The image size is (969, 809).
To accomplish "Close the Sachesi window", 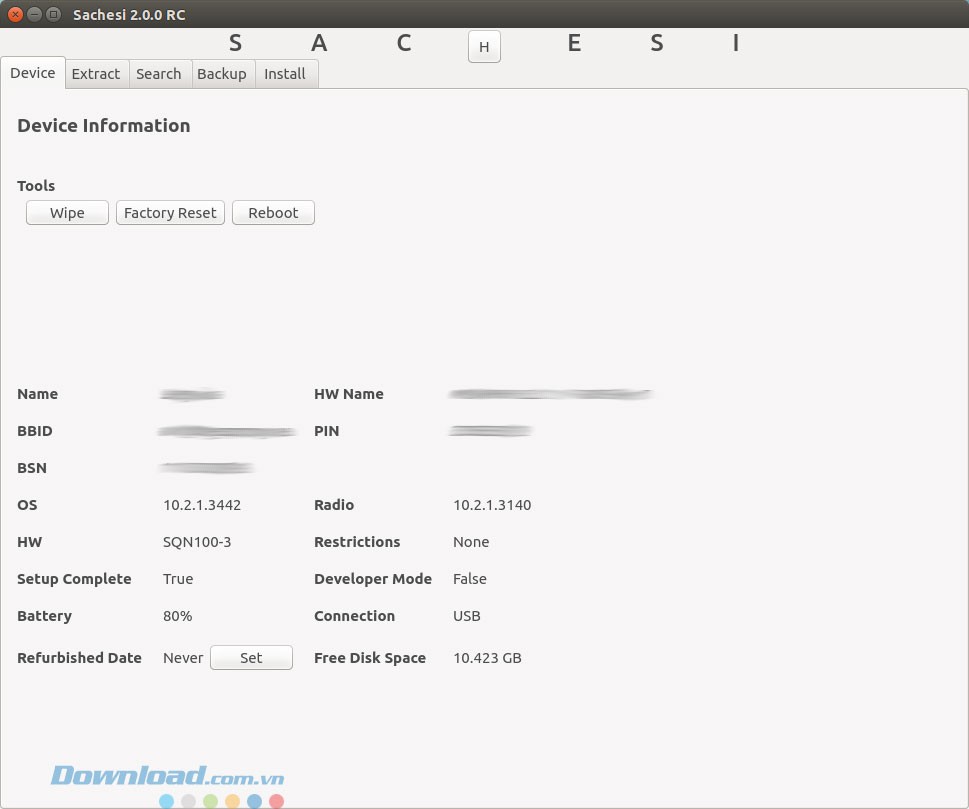I will click(x=15, y=15).
